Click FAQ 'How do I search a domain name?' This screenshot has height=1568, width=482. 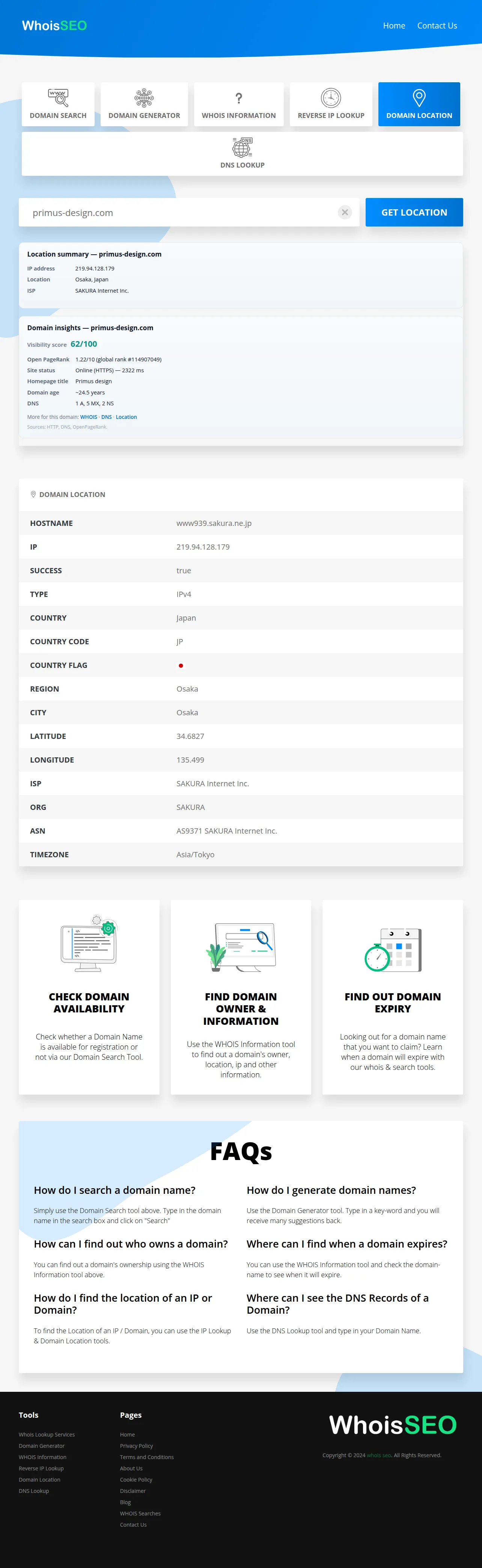pos(115,1190)
